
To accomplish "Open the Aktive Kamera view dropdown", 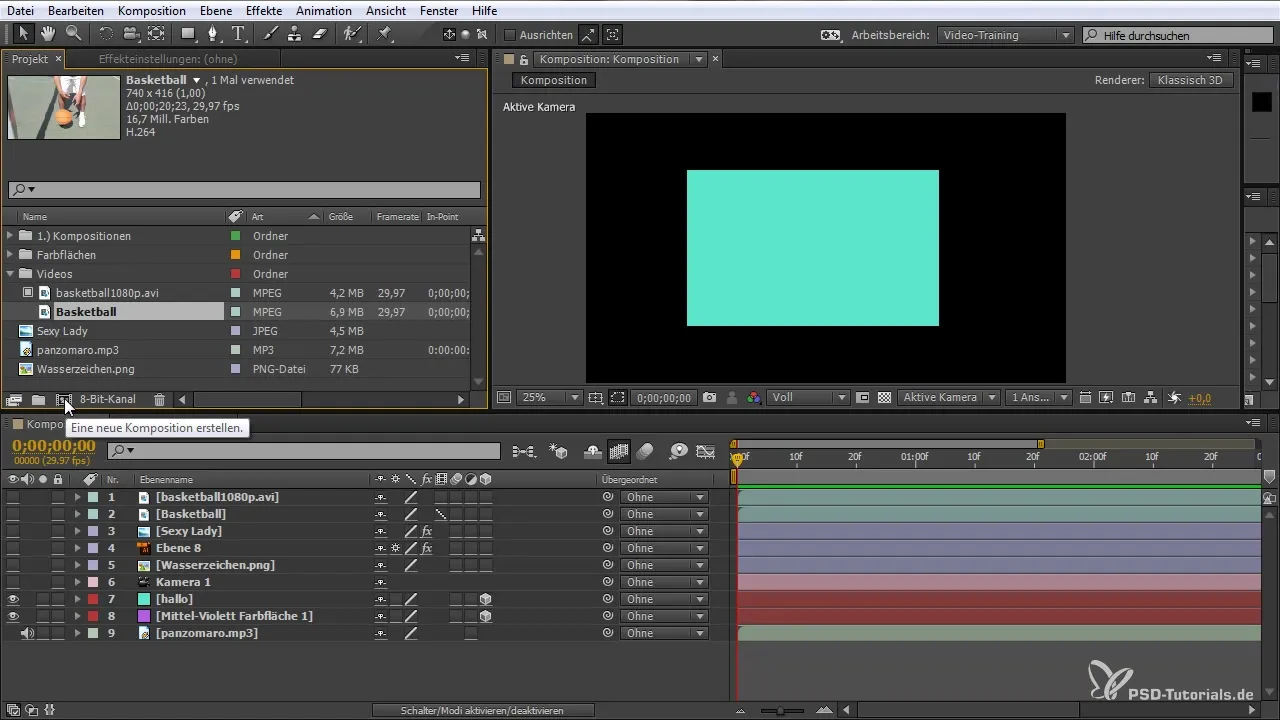I will pyautogui.click(x=948, y=397).
